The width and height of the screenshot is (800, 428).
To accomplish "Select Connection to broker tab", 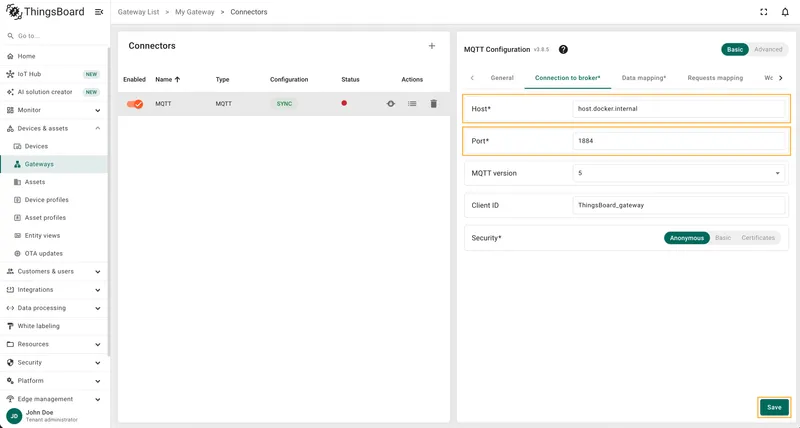I will [567, 78].
